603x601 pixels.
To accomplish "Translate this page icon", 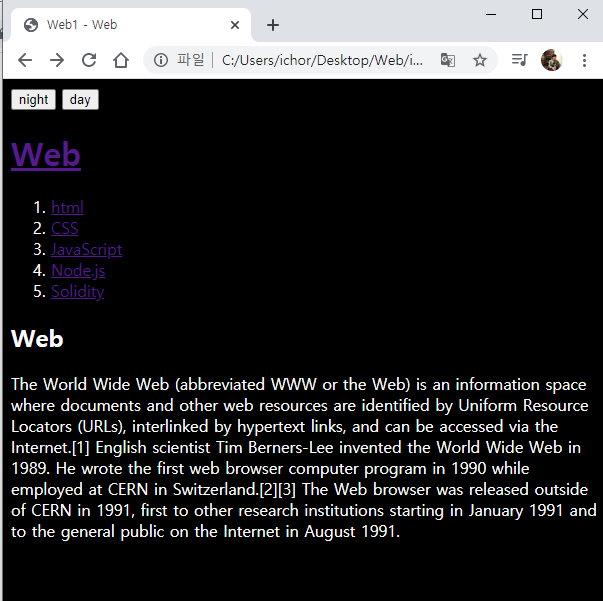I will pyautogui.click(x=448, y=60).
